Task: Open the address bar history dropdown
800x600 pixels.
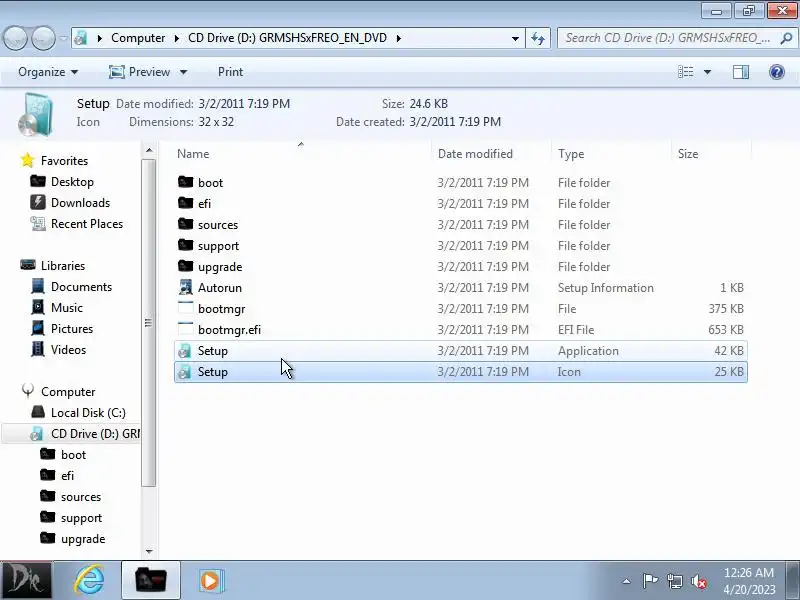Action: 515,38
